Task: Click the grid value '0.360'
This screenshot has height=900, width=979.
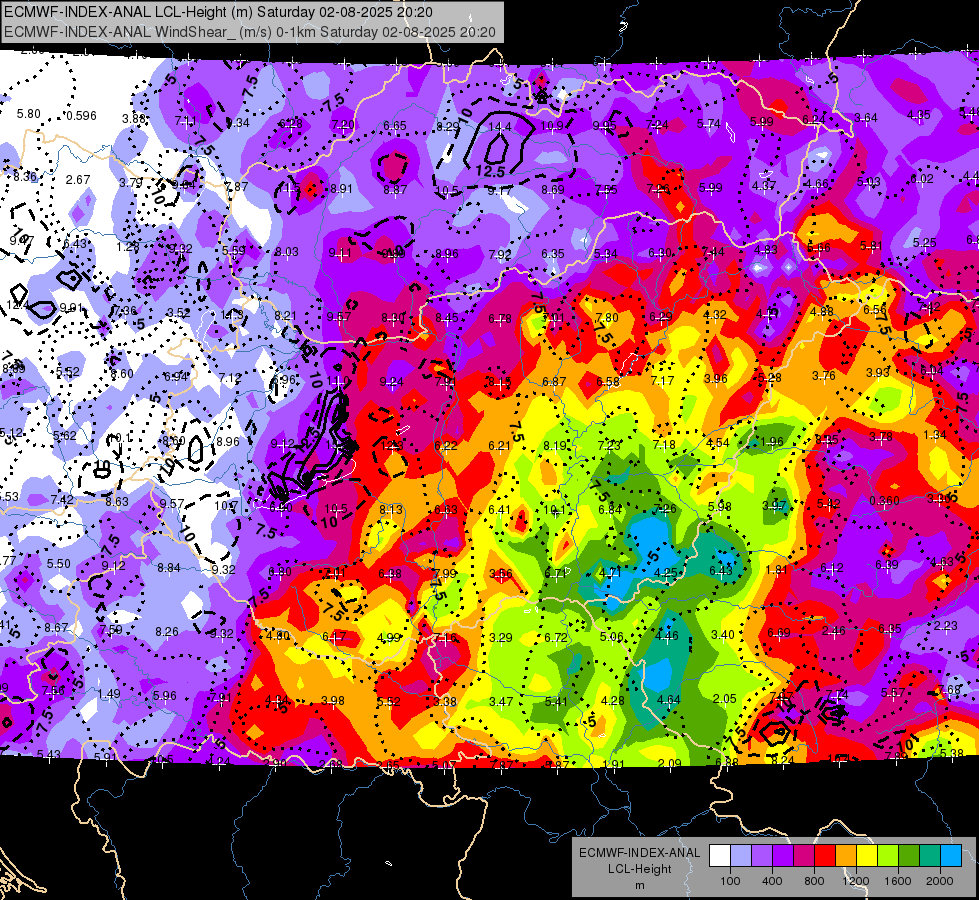Action: click(884, 501)
